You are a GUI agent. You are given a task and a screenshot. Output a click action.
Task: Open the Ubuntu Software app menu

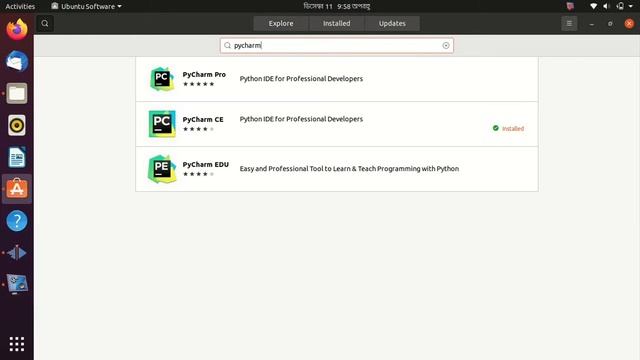87,6
